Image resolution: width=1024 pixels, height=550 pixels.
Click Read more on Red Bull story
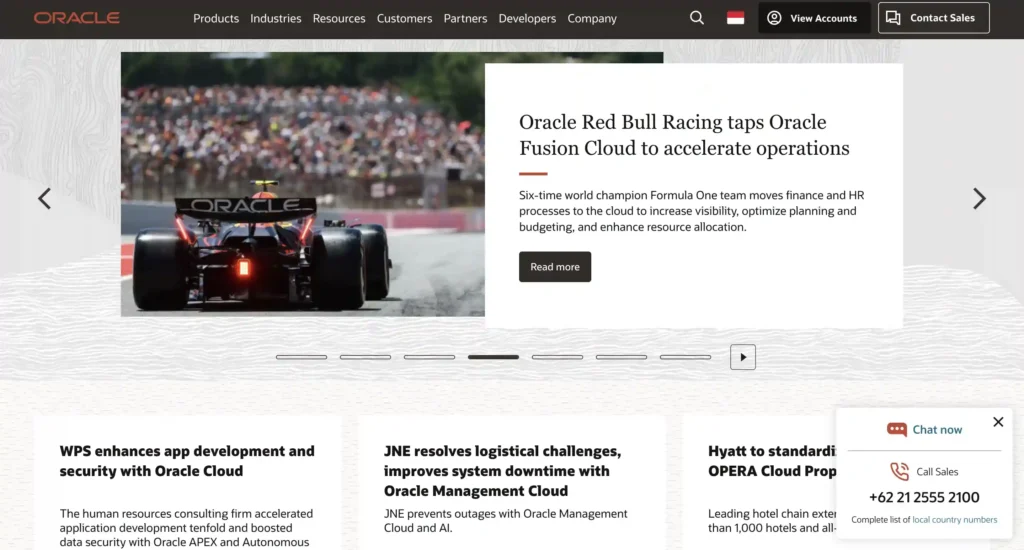tap(555, 267)
